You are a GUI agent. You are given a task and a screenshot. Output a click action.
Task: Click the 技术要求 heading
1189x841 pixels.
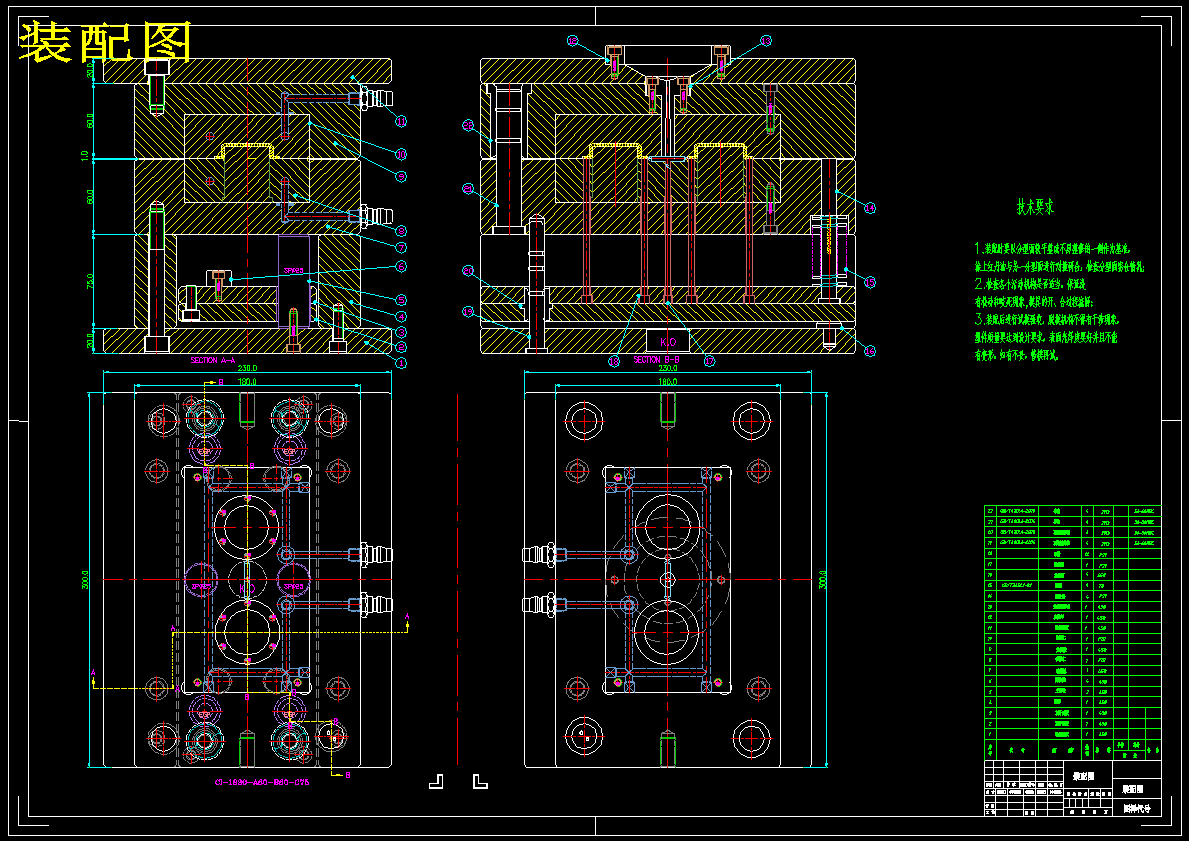(x=1035, y=206)
